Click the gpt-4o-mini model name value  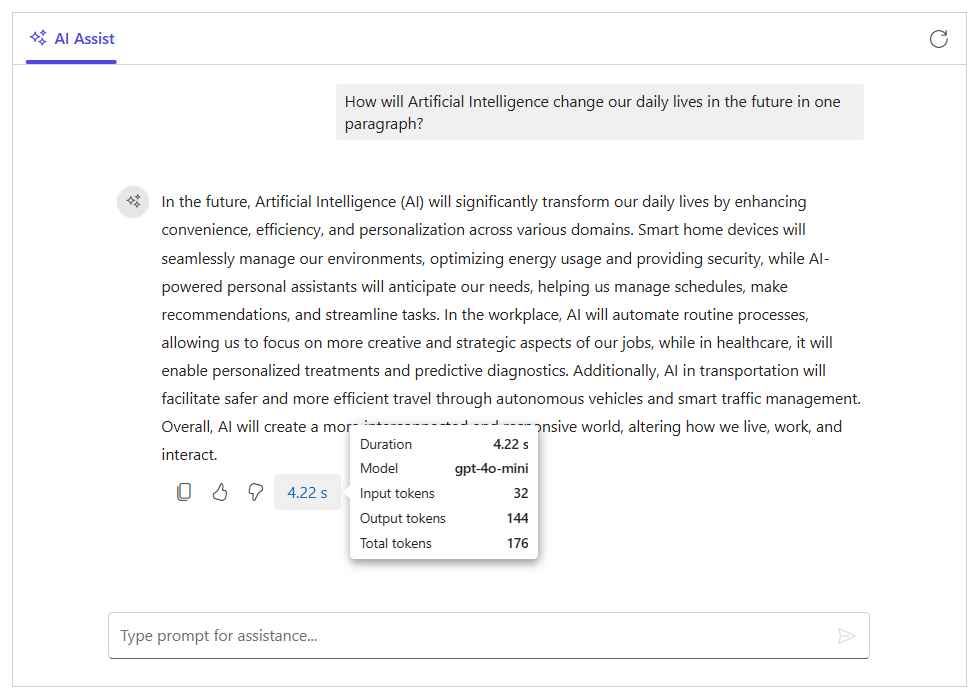coord(492,469)
